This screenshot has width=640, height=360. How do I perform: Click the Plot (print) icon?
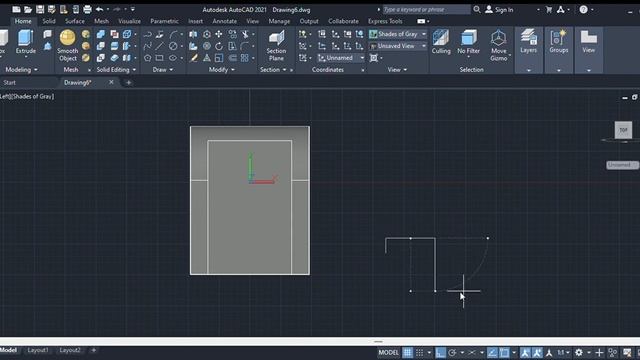click(87, 9)
